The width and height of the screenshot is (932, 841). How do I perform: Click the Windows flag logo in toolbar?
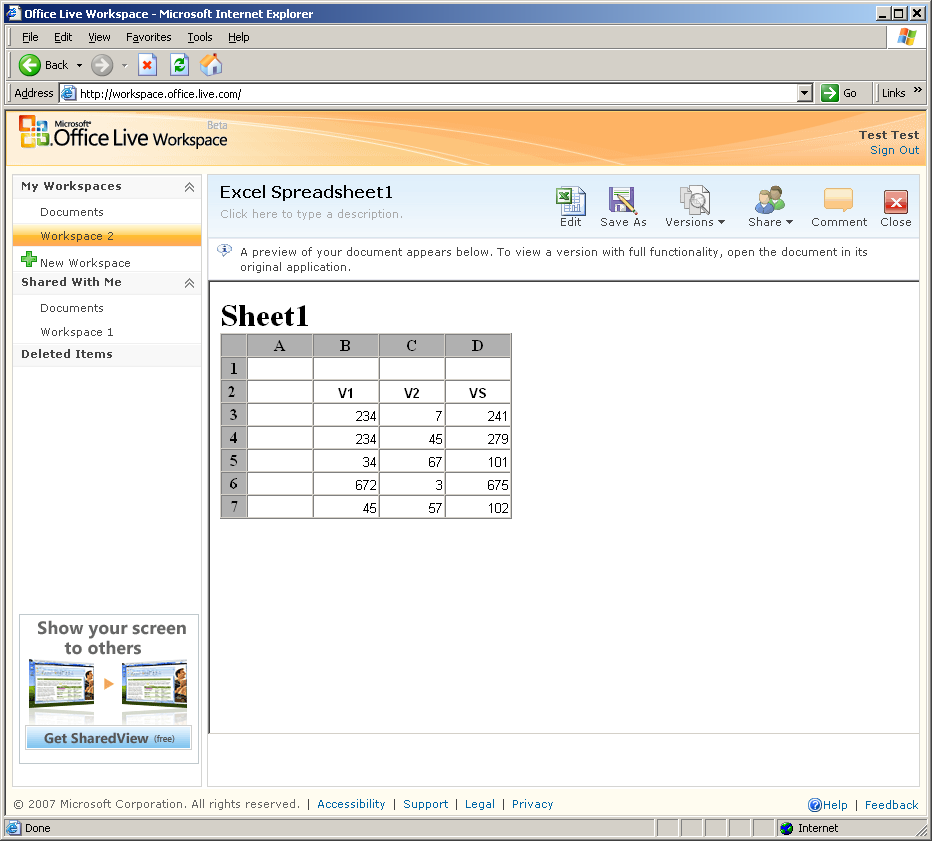[x=906, y=37]
